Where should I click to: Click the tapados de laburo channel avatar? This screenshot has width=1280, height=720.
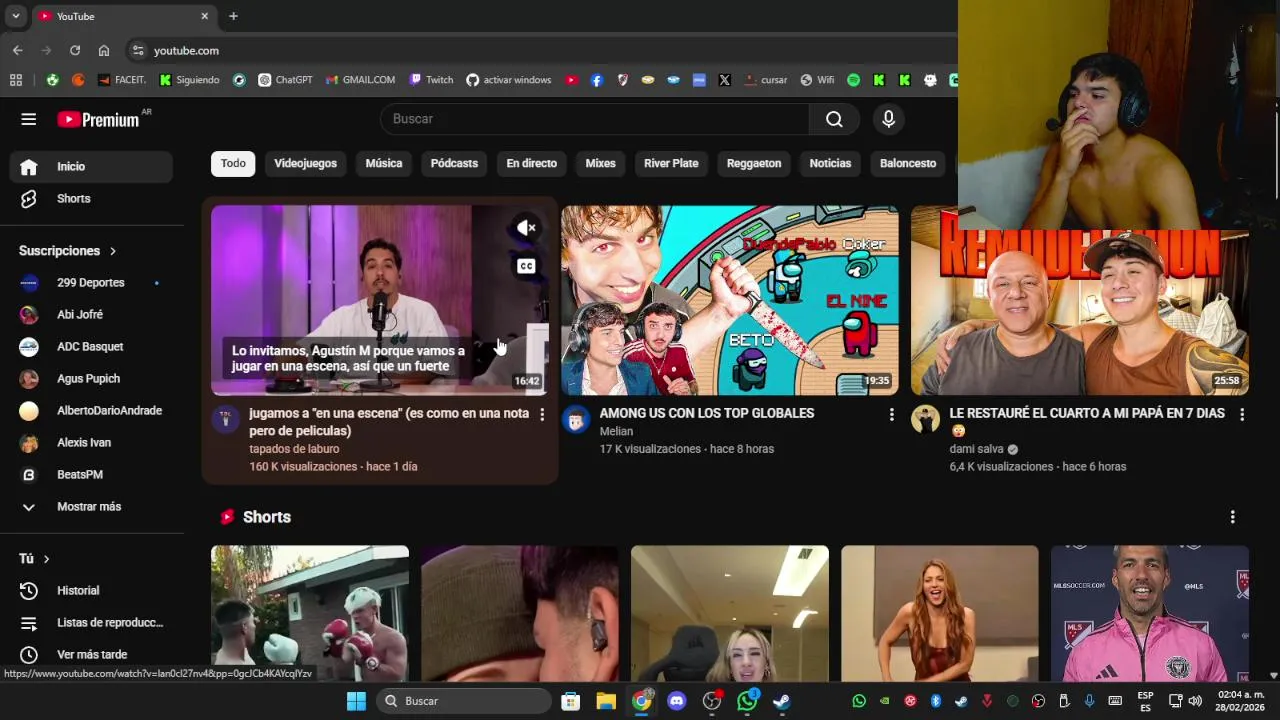click(x=226, y=419)
